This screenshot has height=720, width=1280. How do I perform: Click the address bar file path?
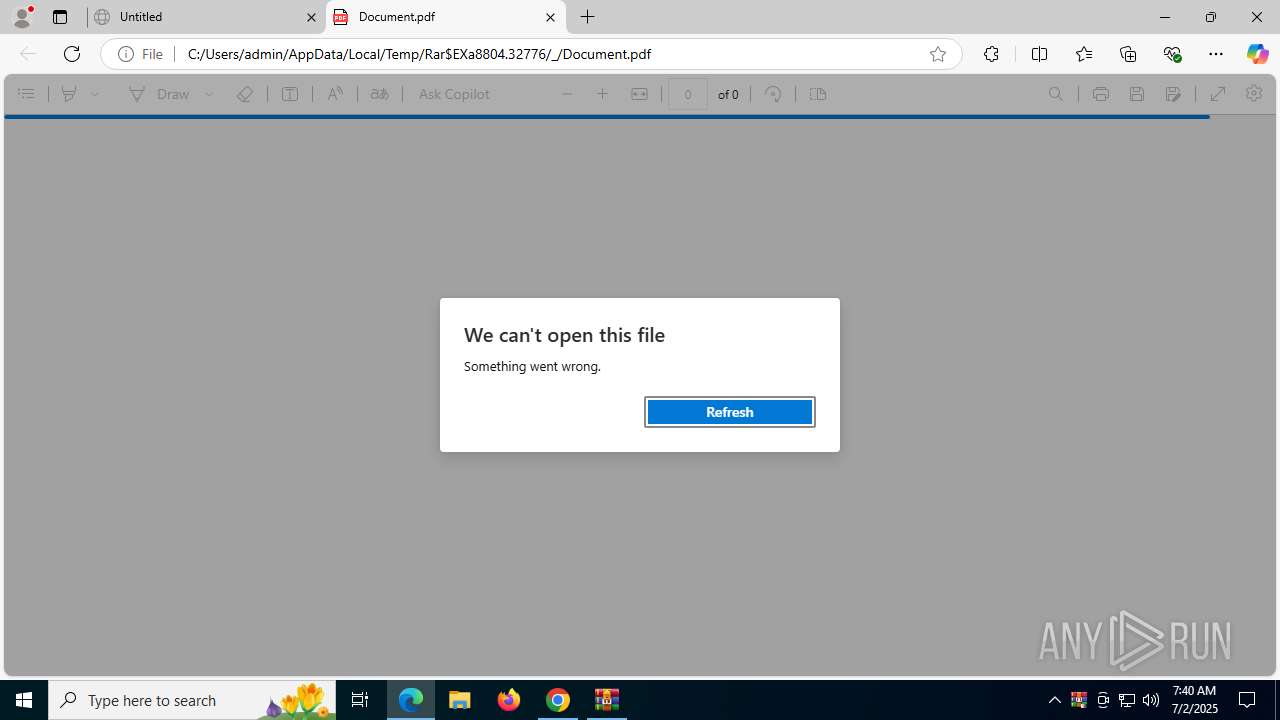click(x=419, y=54)
